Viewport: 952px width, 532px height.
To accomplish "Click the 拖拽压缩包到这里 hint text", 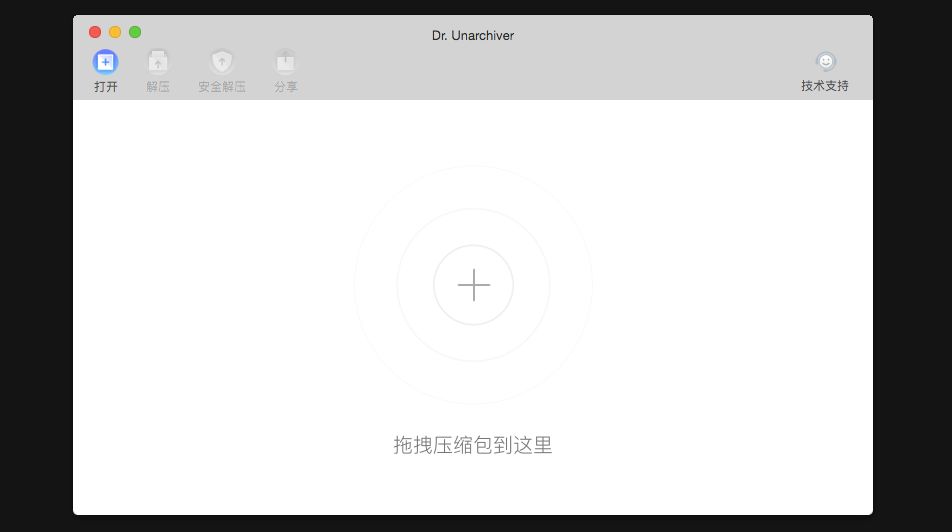I will [x=473, y=445].
